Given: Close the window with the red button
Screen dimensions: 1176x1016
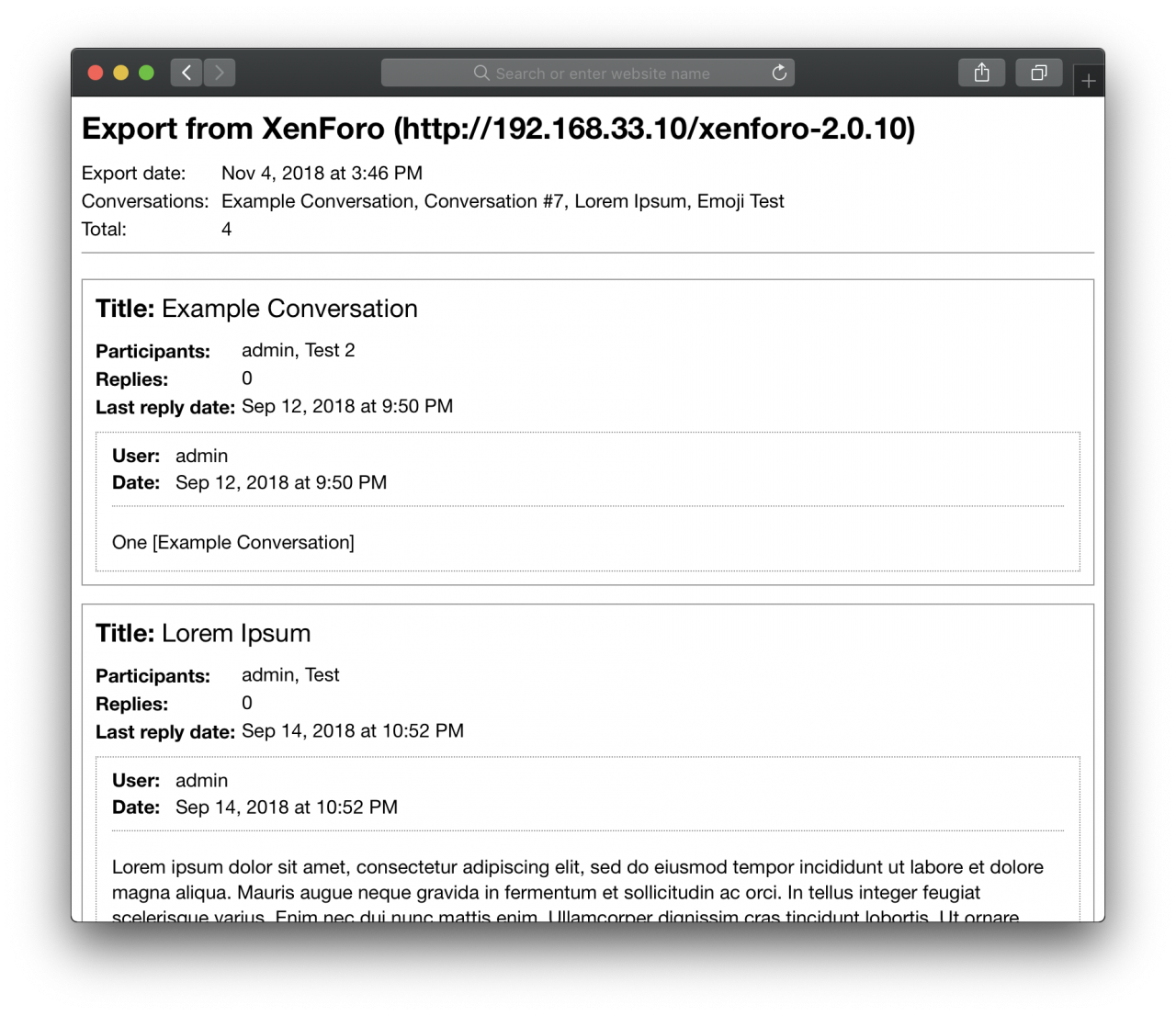Looking at the screenshot, I should pos(95,73).
